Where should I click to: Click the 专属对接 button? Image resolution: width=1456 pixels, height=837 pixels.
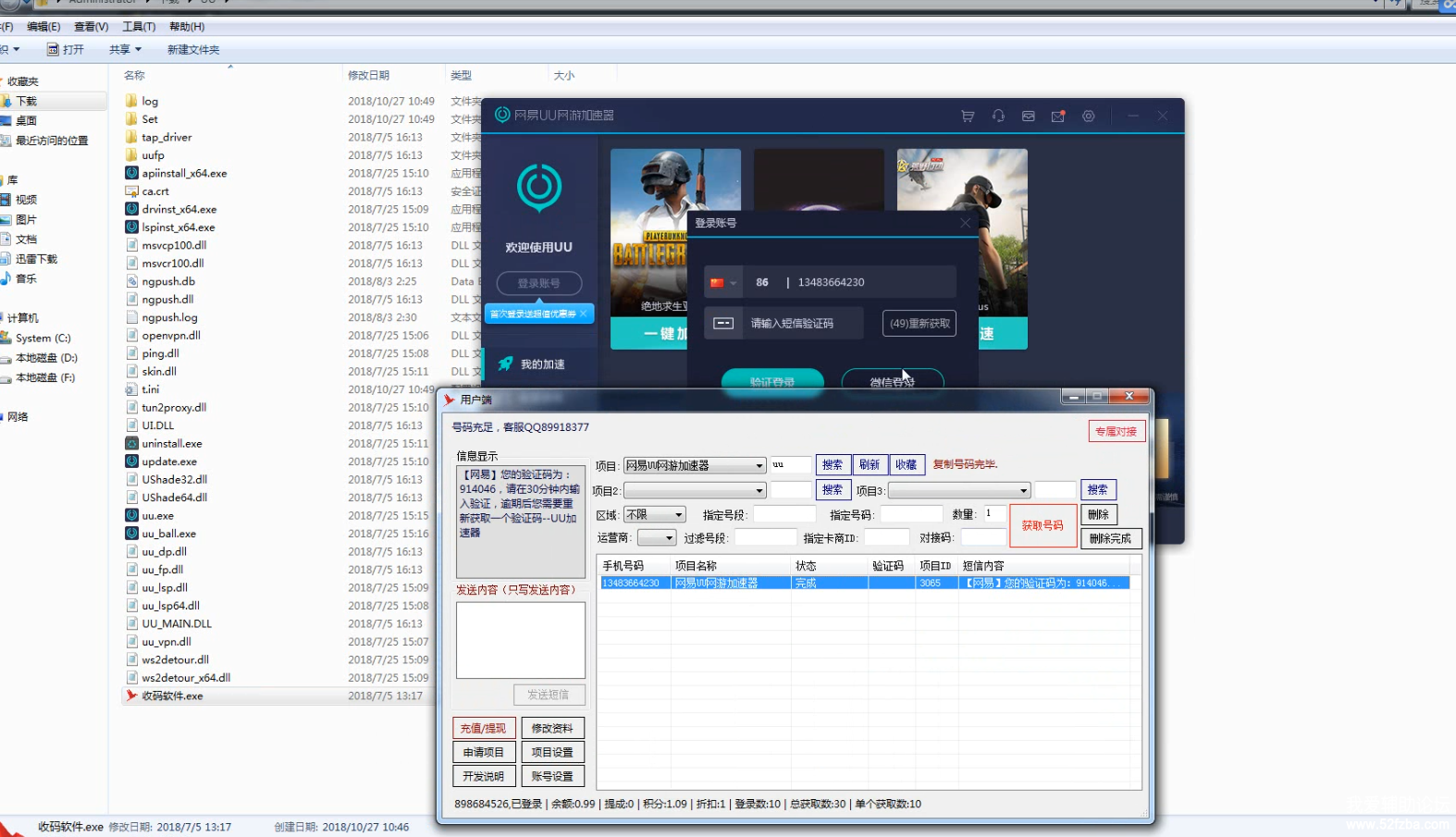point(1117,431)
